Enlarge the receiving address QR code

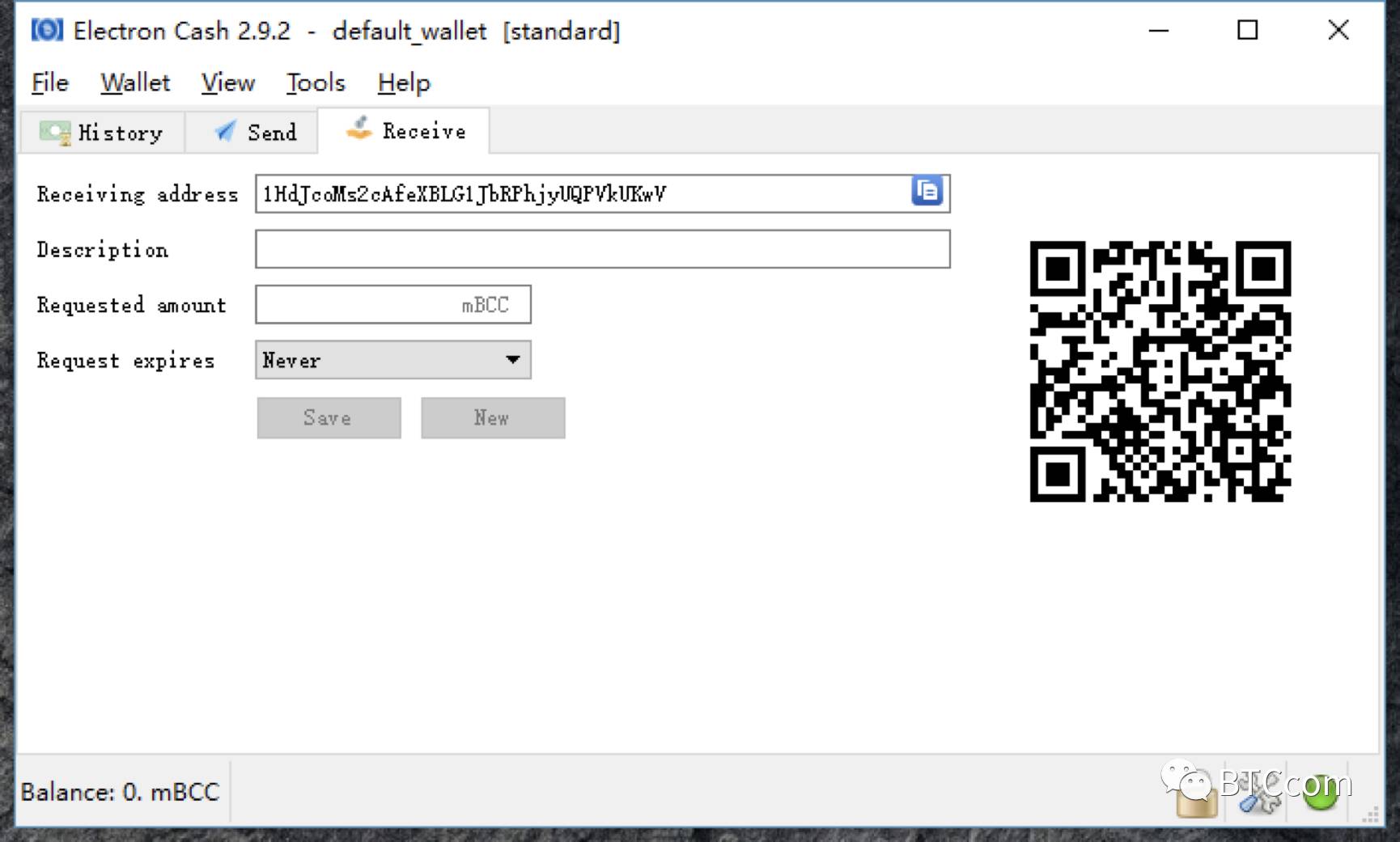(x=1160, y=371)
